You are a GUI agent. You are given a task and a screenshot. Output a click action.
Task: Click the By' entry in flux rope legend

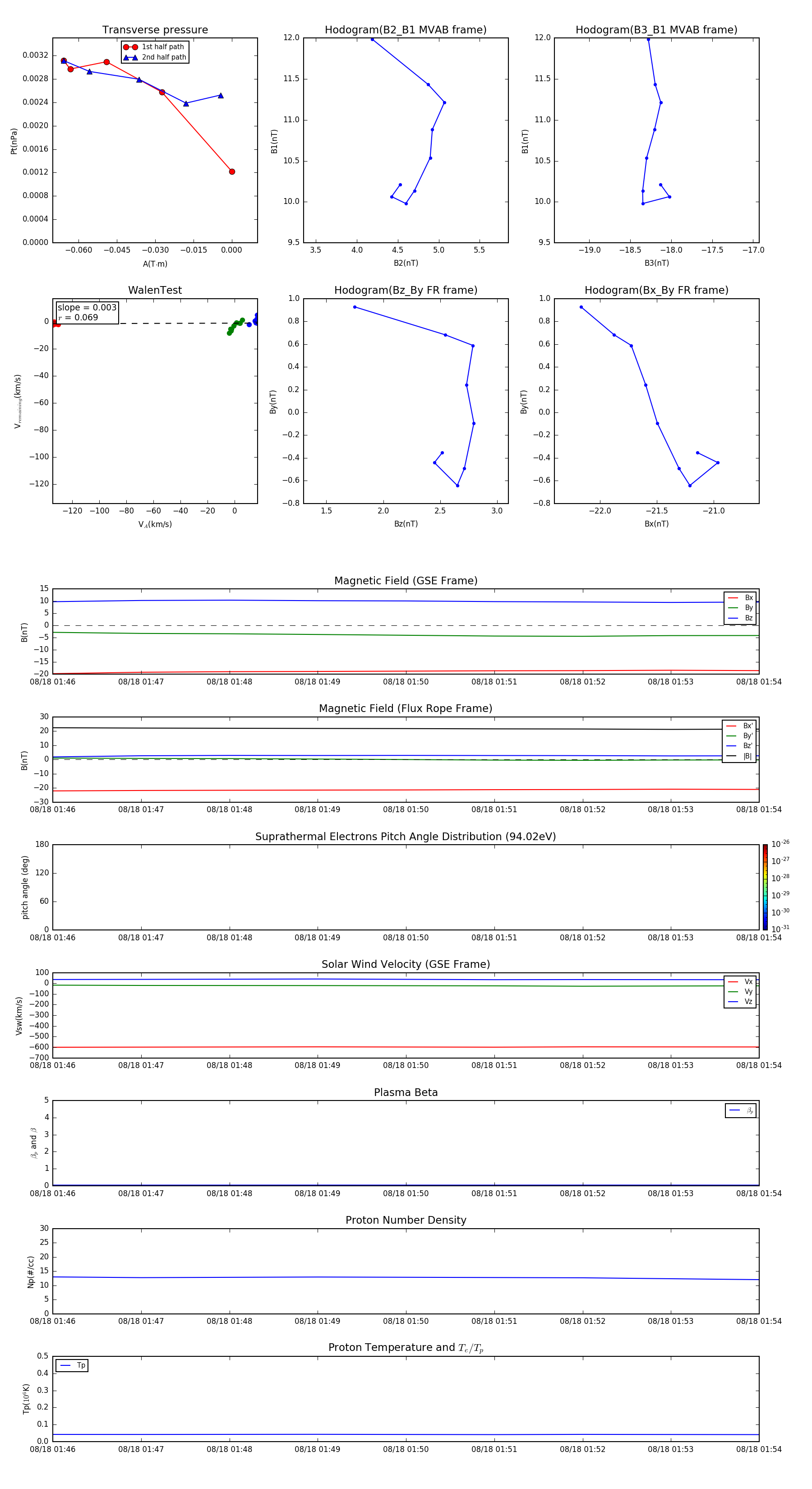click(x=739, y=736)
